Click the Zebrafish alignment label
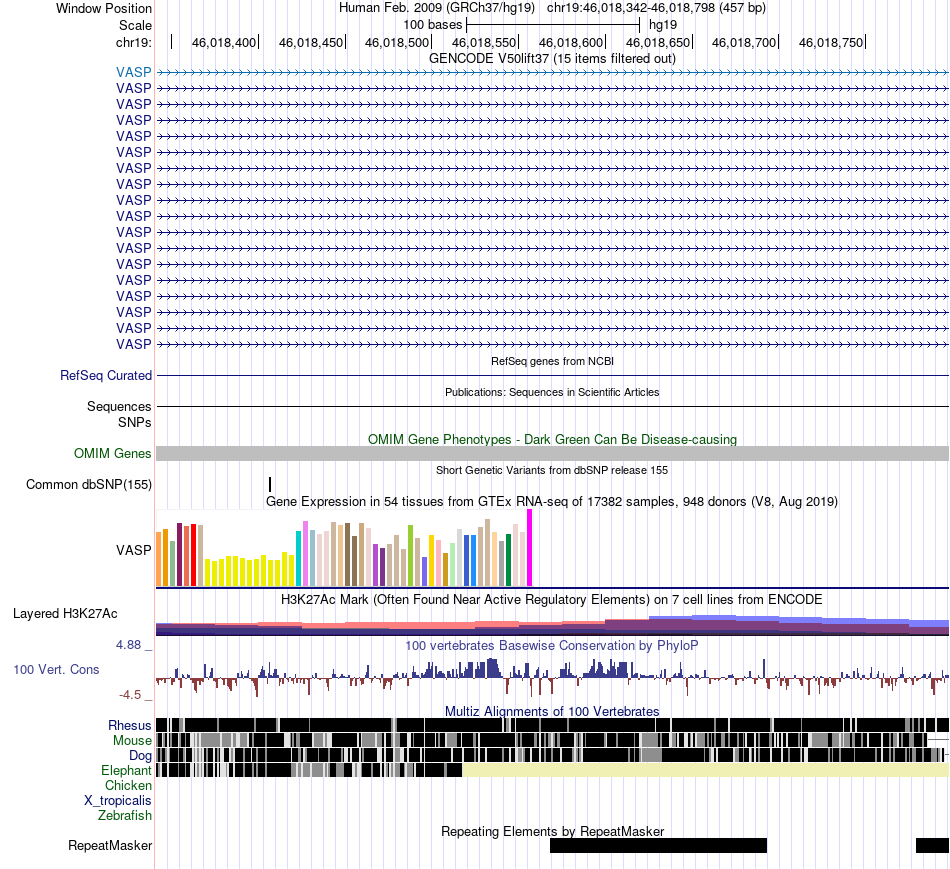 (x=125, y=816)
